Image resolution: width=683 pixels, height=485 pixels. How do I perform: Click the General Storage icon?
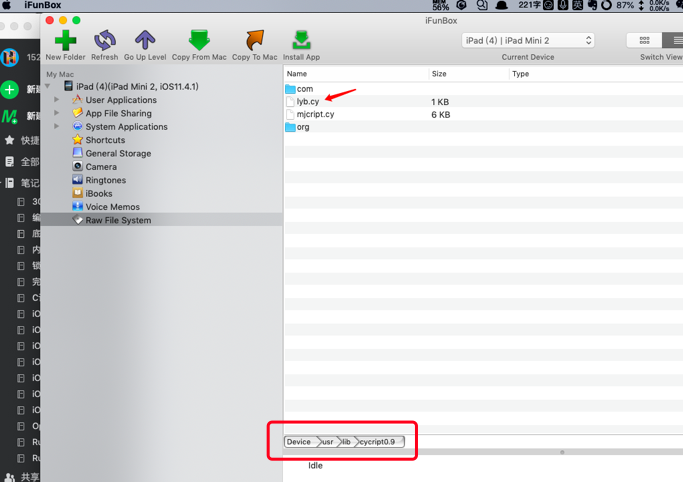78,153
